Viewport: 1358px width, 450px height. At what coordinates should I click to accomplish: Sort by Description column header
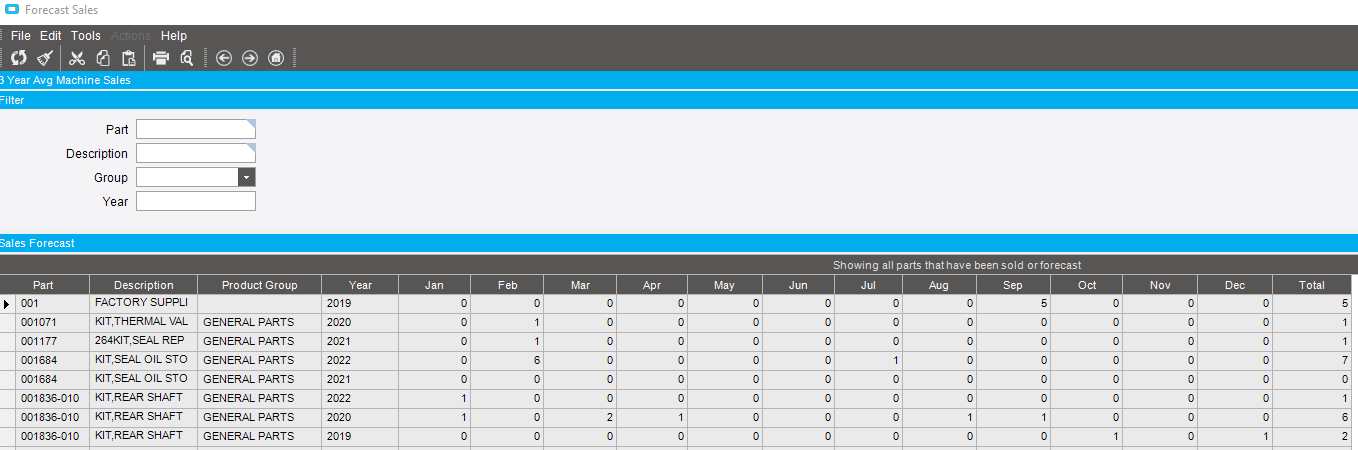pos(144,285)
